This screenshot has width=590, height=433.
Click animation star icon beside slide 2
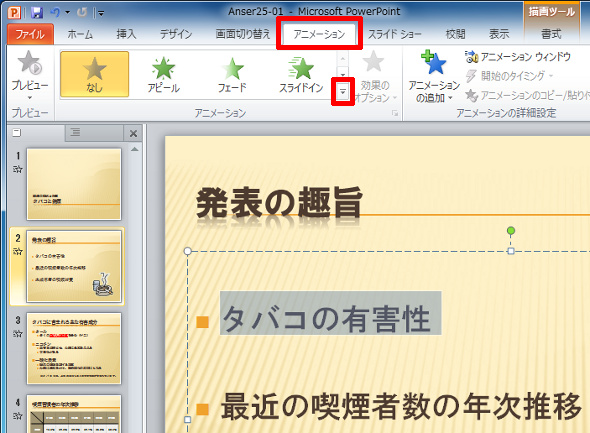[x=18, y=251]
